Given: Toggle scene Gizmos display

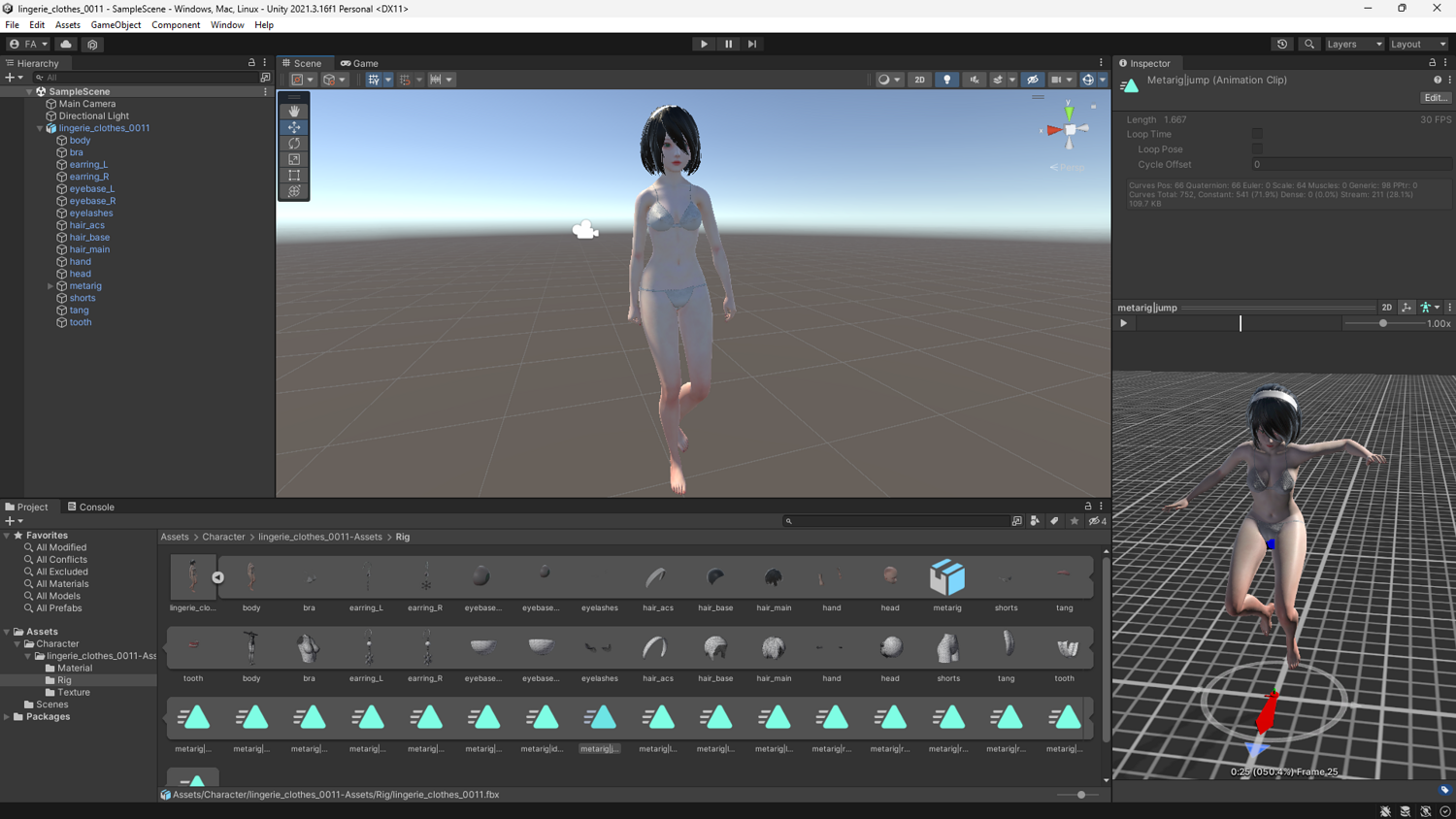Looking at the screenshot, I should (x=1088, y=80).
